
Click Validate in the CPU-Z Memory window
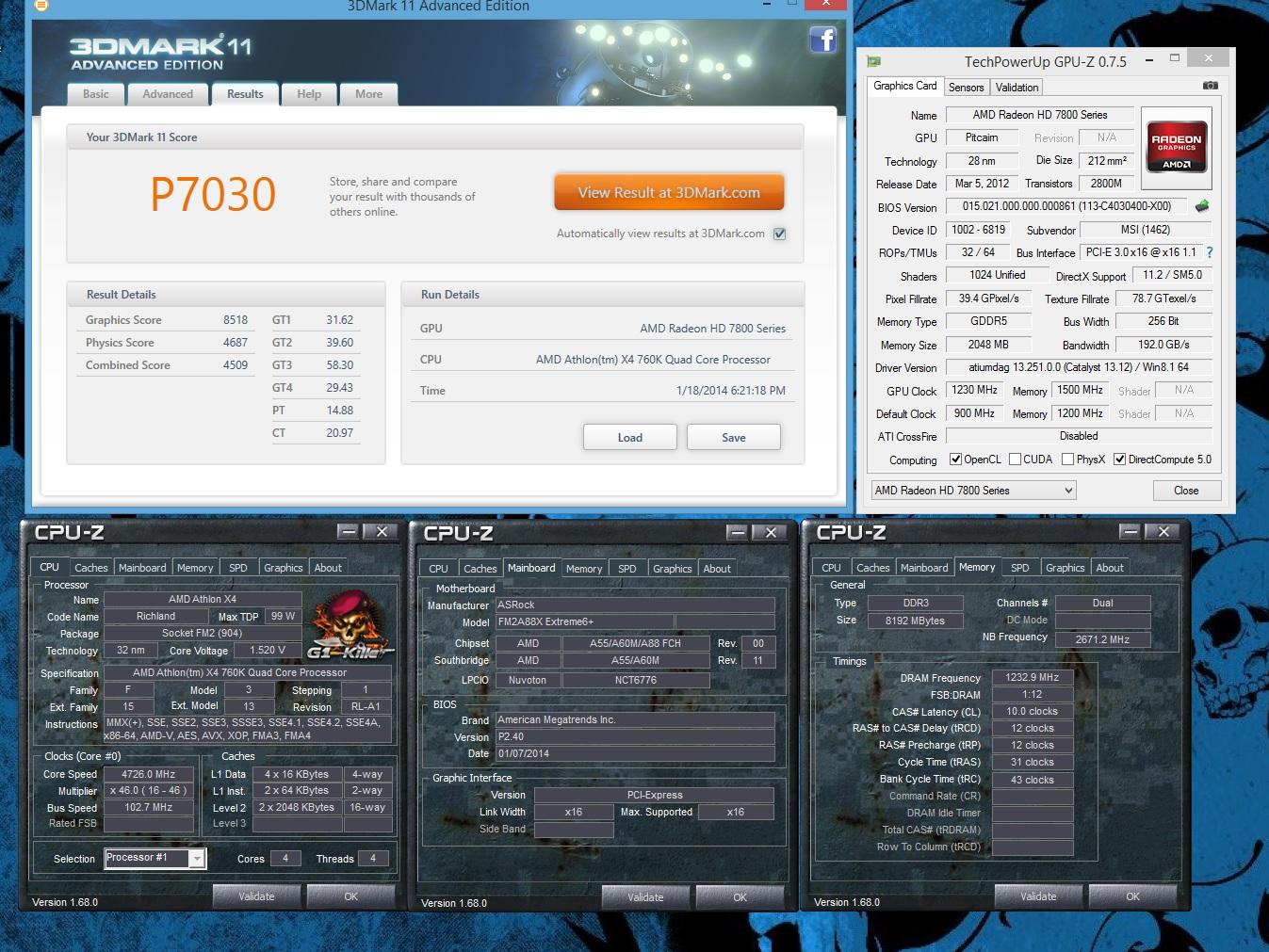pos(1038,896)
